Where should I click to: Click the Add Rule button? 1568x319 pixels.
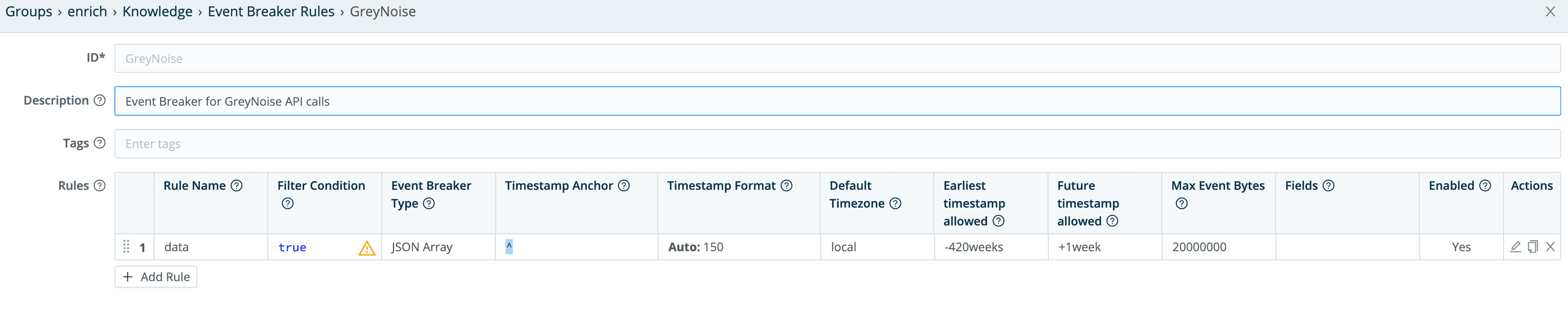(x=156, y=277)
